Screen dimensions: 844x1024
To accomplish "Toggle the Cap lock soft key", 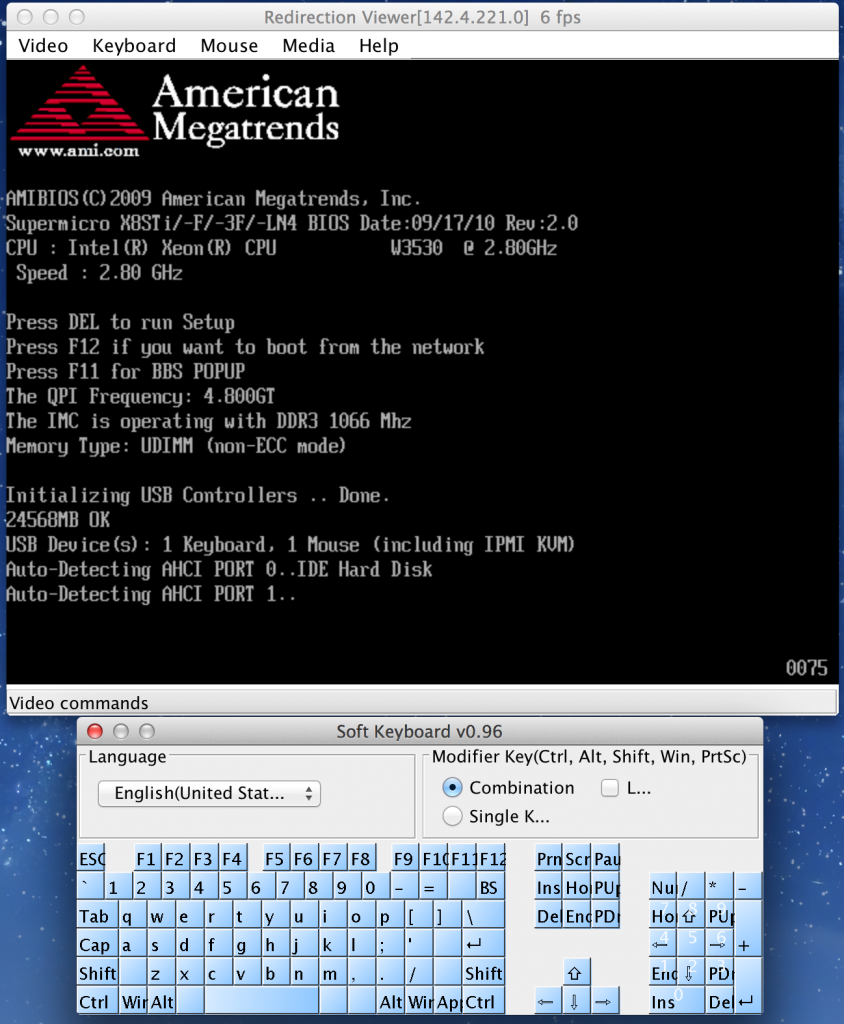I will (98, 944).
